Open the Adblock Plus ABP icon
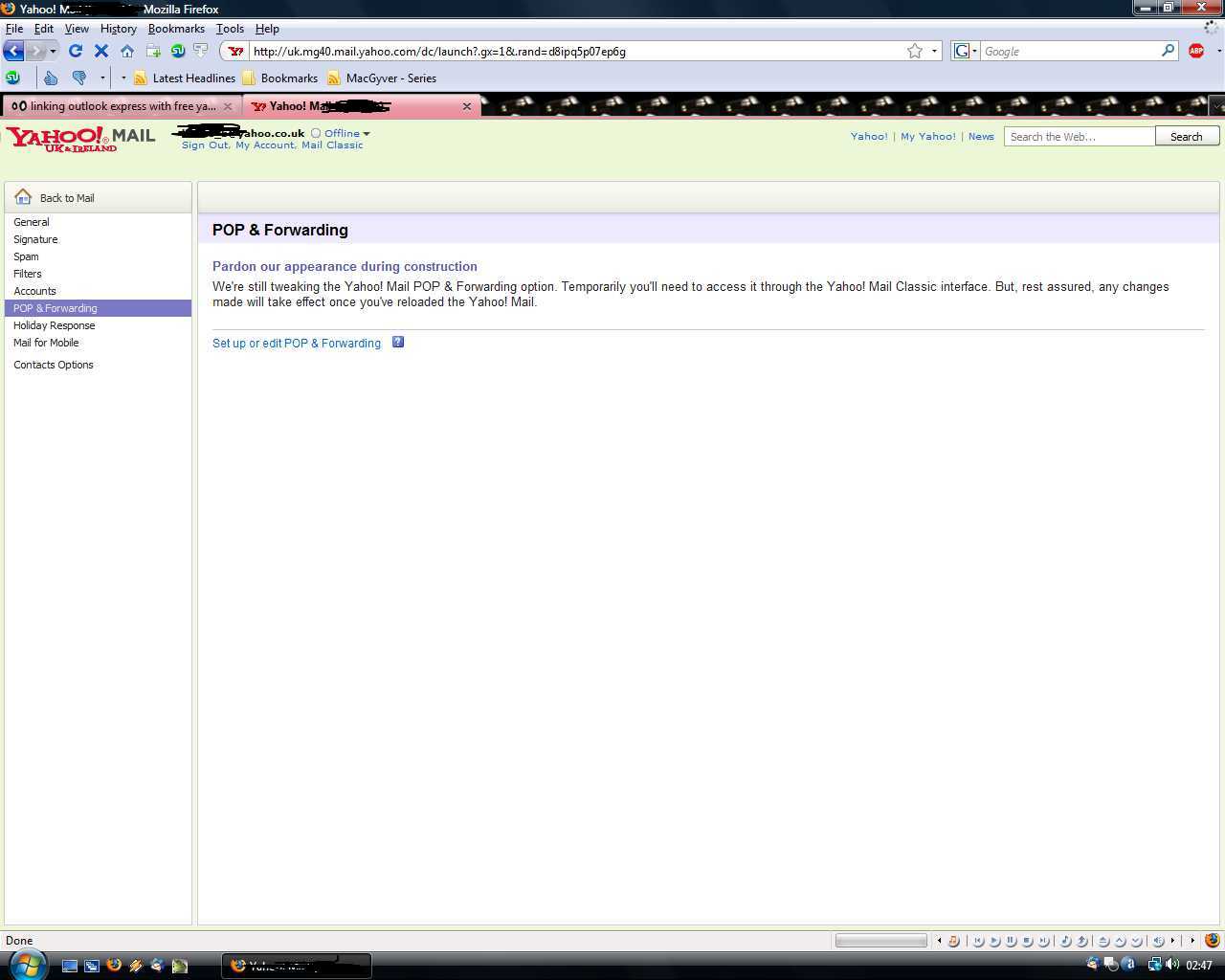This screenshot has height=980, width=1225. (1196, 51)
